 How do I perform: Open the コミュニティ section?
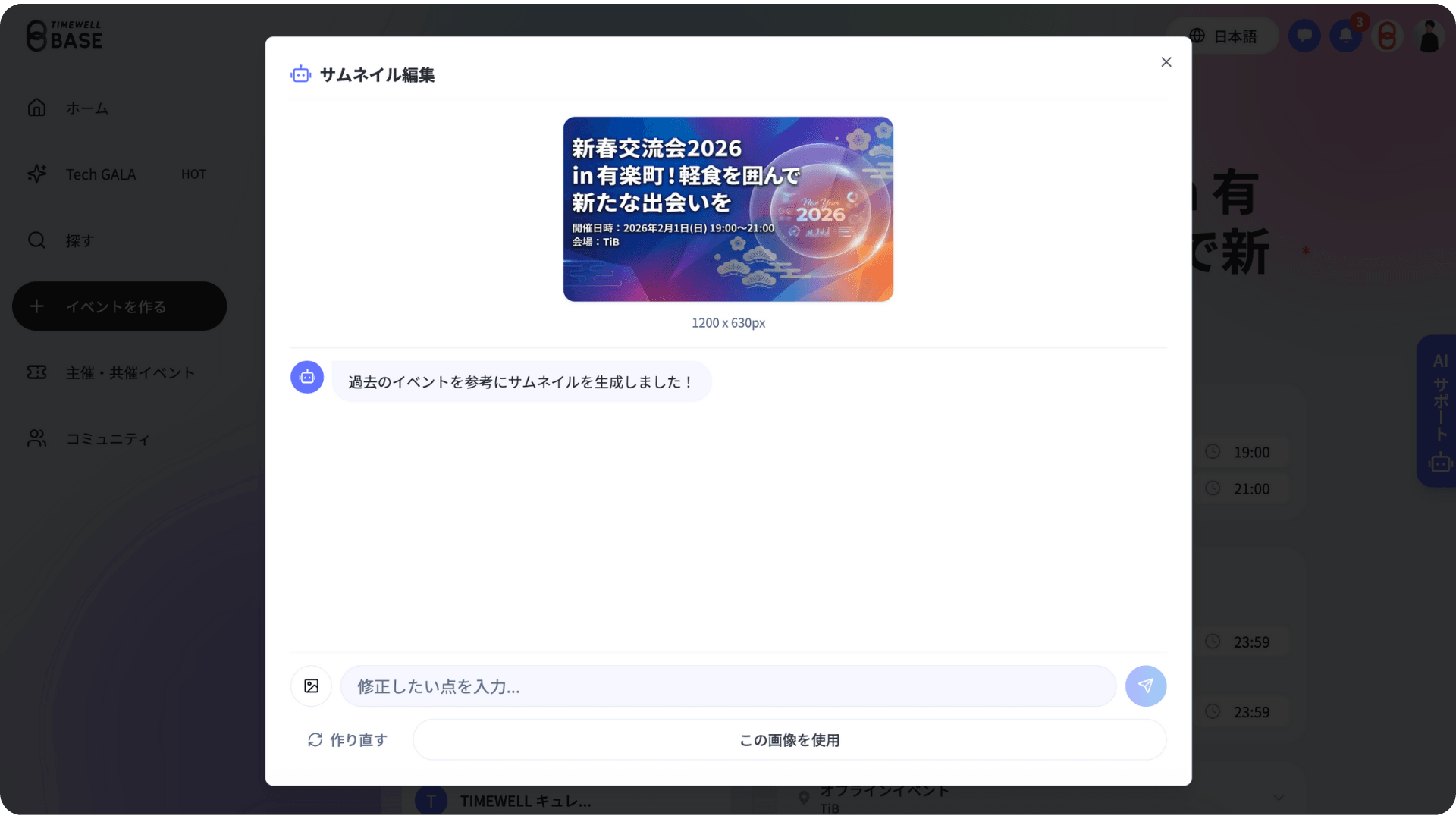[107, 438]
